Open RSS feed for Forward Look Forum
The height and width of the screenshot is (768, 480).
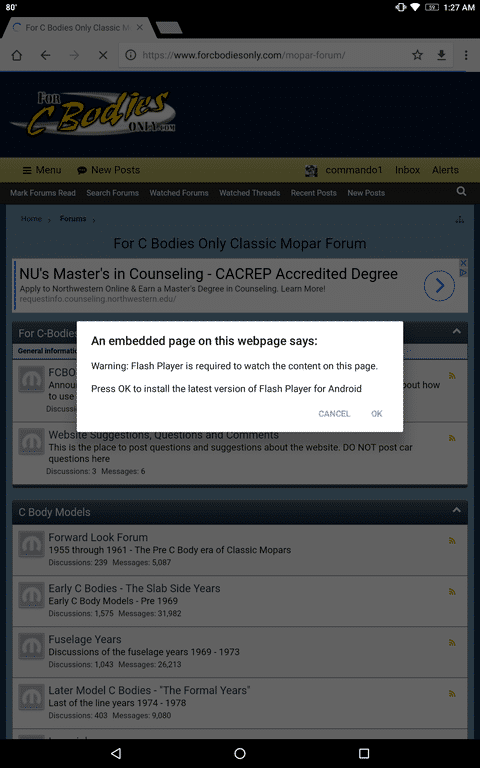[452, 541]
